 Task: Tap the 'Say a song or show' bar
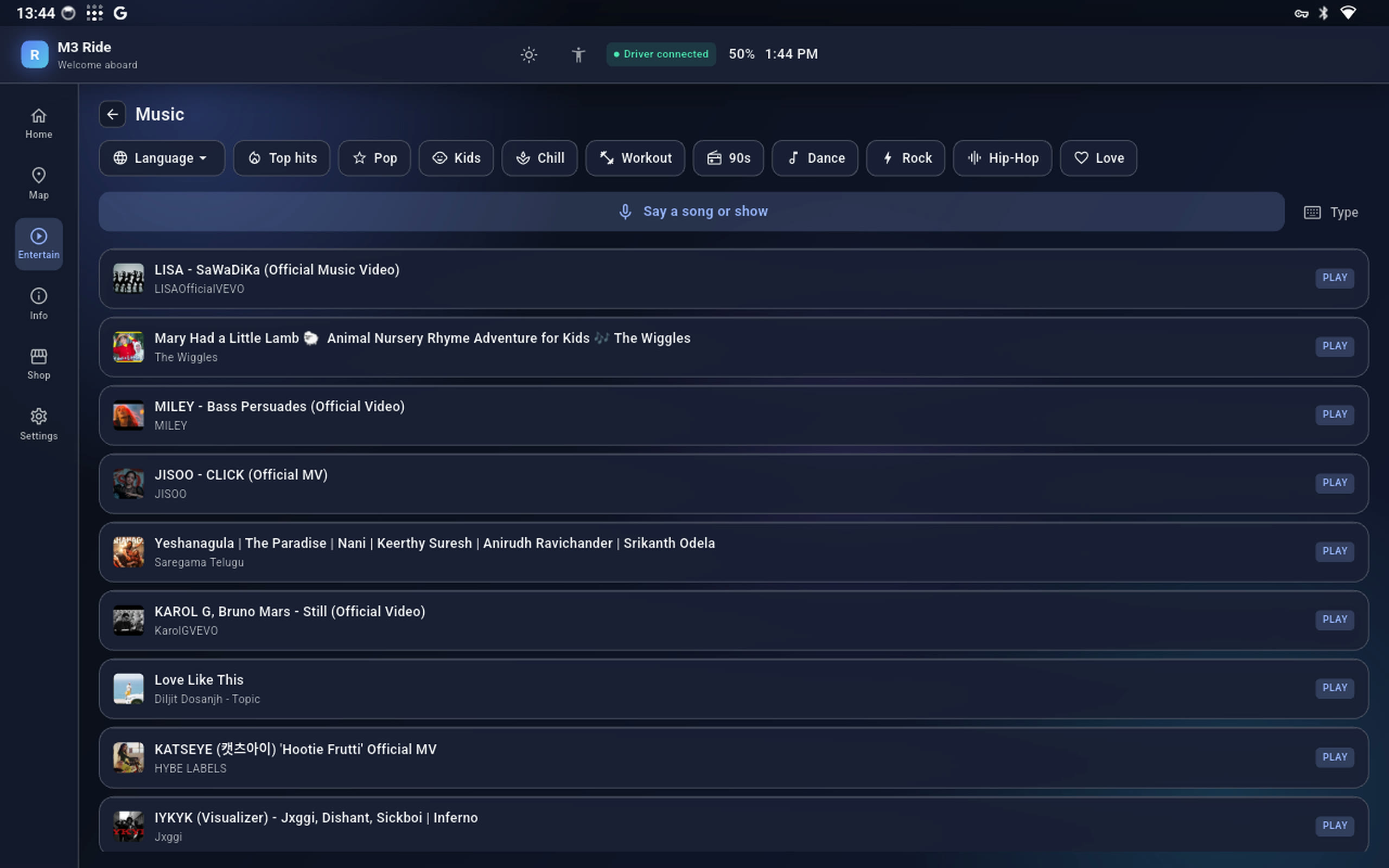(x=691, y=211)
